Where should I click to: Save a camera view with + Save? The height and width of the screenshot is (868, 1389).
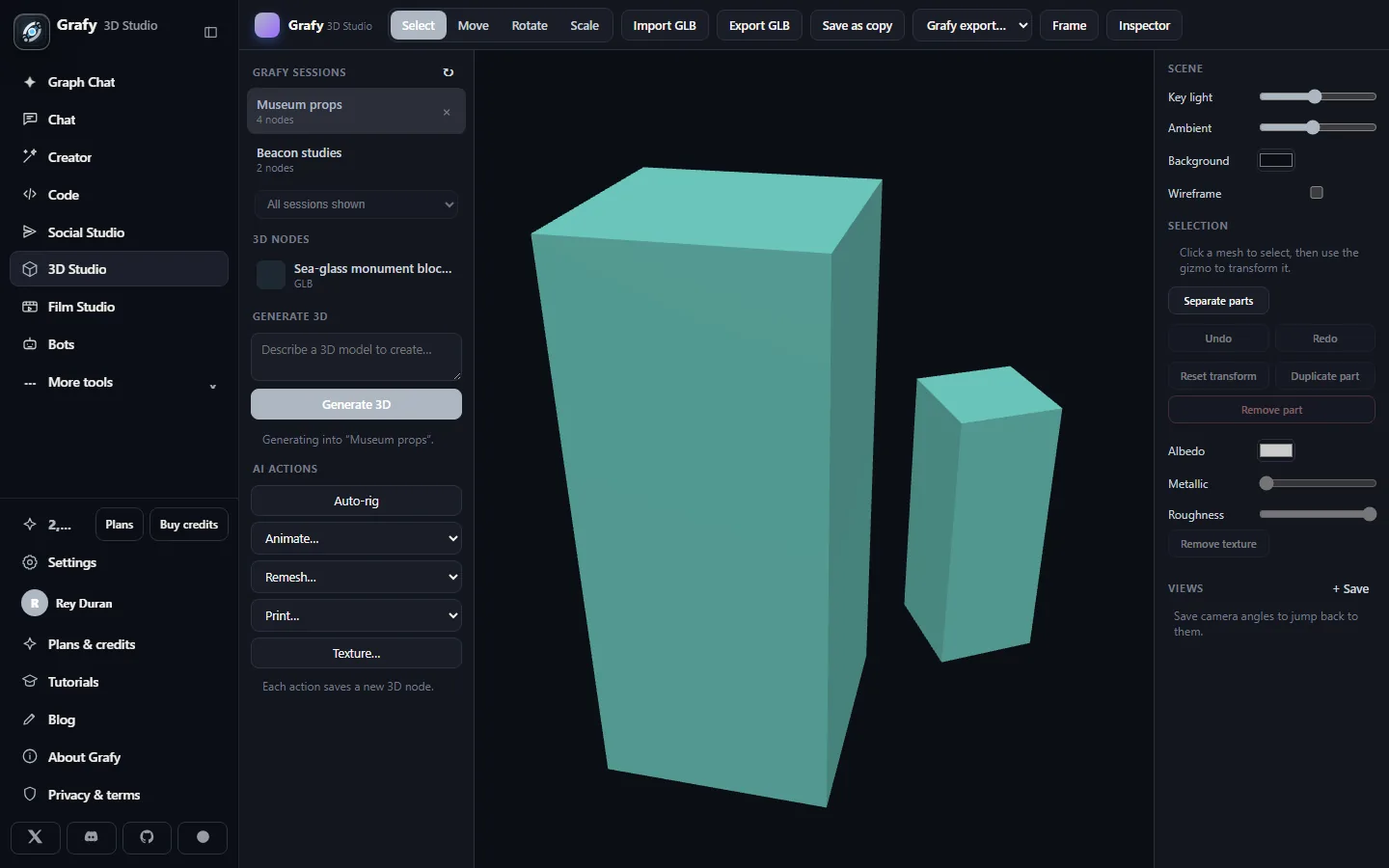point(1350,588)
